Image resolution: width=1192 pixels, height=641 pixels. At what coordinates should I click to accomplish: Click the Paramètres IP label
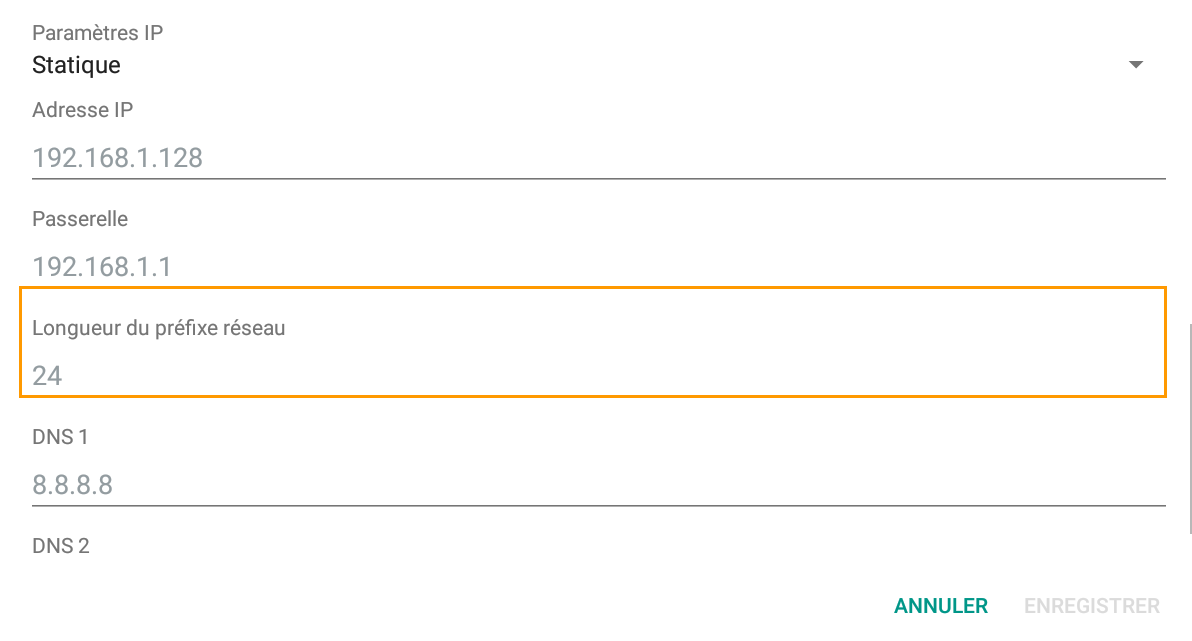98,32
